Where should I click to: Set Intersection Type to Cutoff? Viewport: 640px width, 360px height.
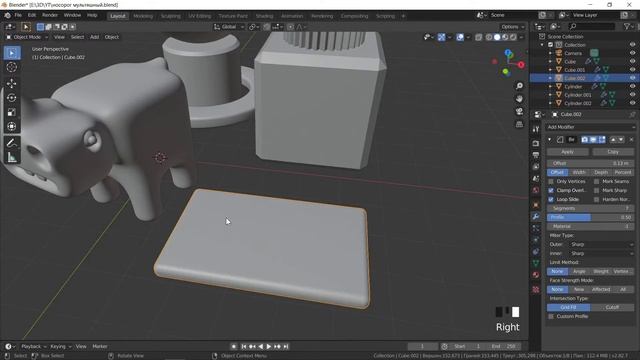pos(612,307)
